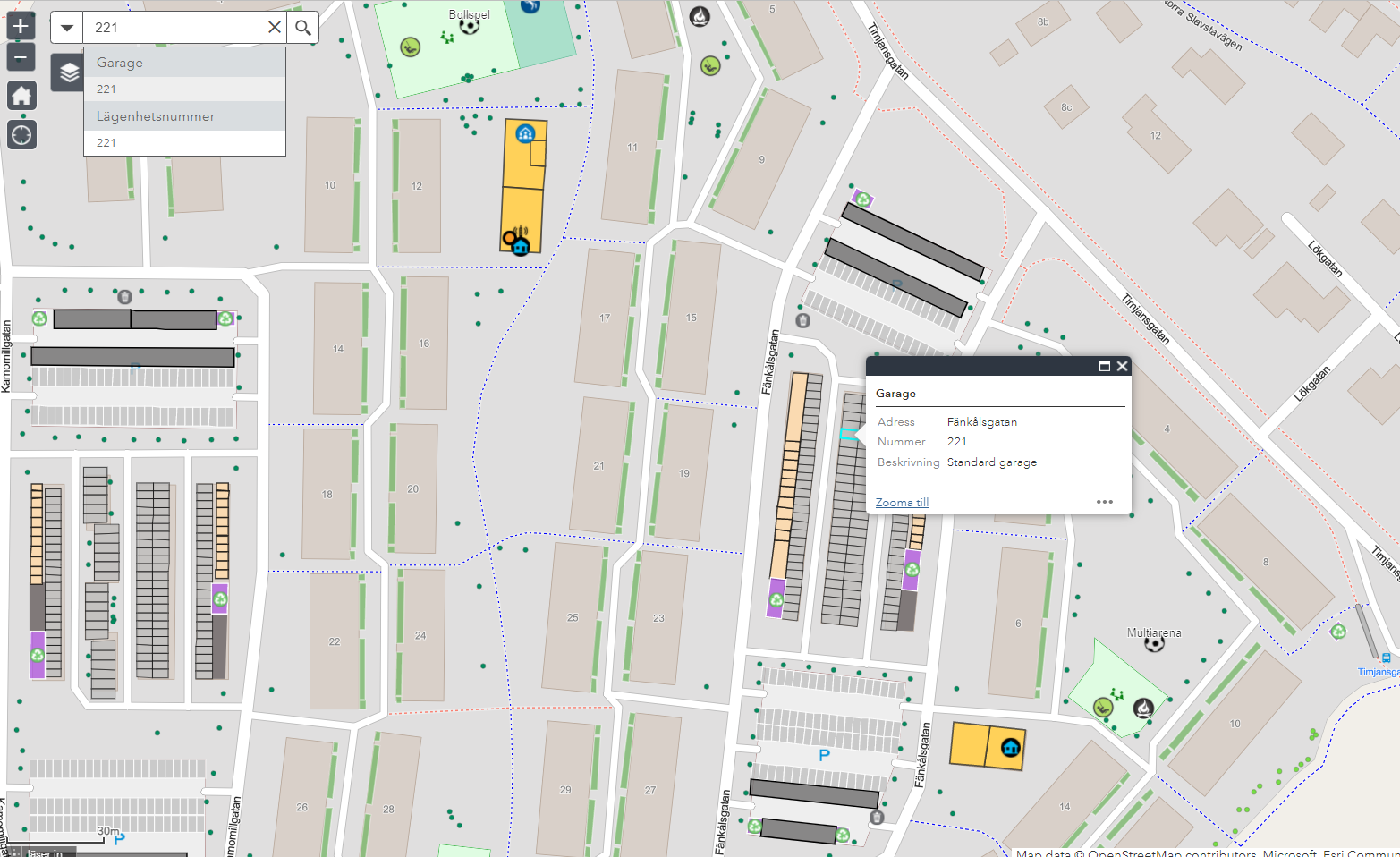Image resolution: width=1400 pixels, height=857 pixels.
Task: Clear the search text with the X
Action: [x=275, y=28]
